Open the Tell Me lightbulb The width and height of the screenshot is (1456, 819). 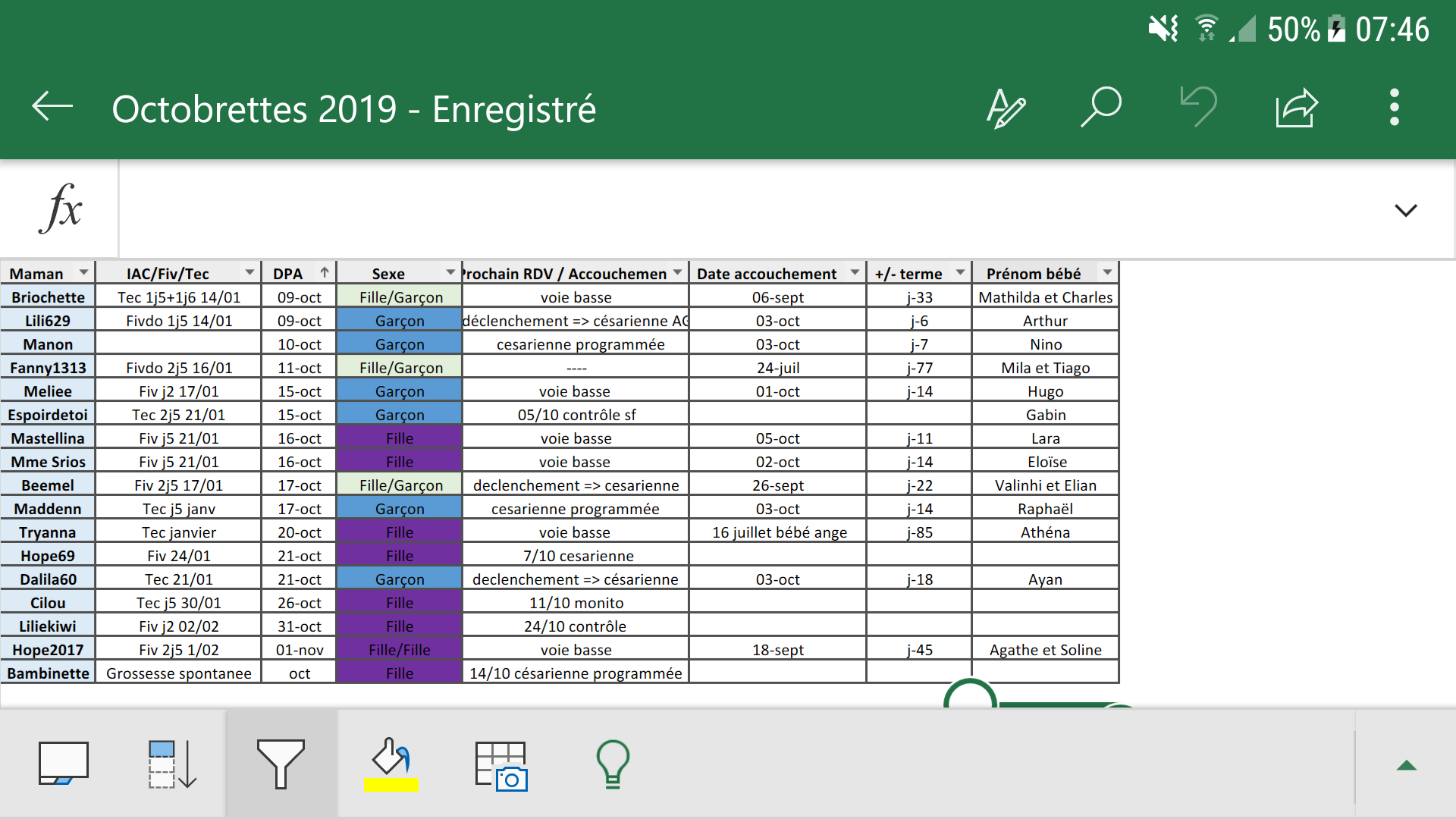pyautogui.click(x=613, y=764)
